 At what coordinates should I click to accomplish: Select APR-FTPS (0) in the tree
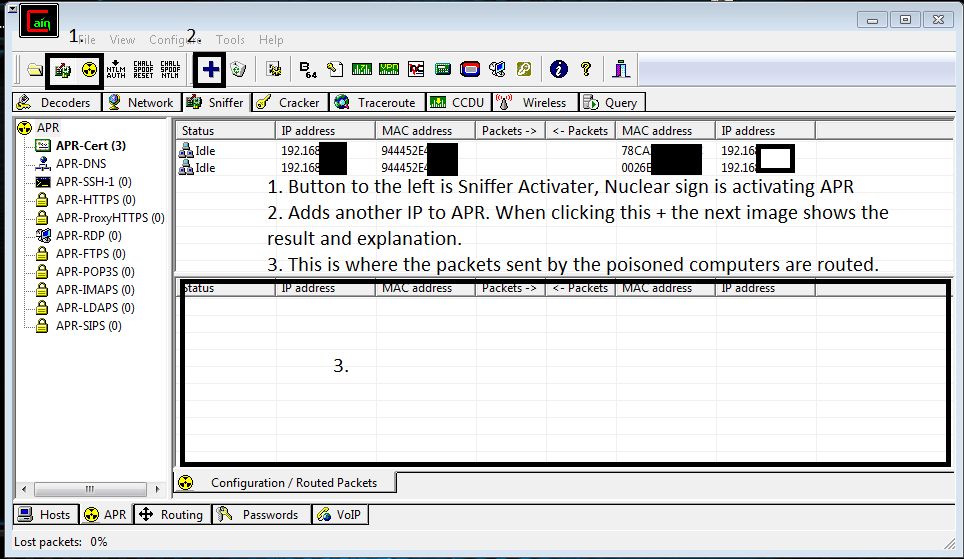pos(90,253)
